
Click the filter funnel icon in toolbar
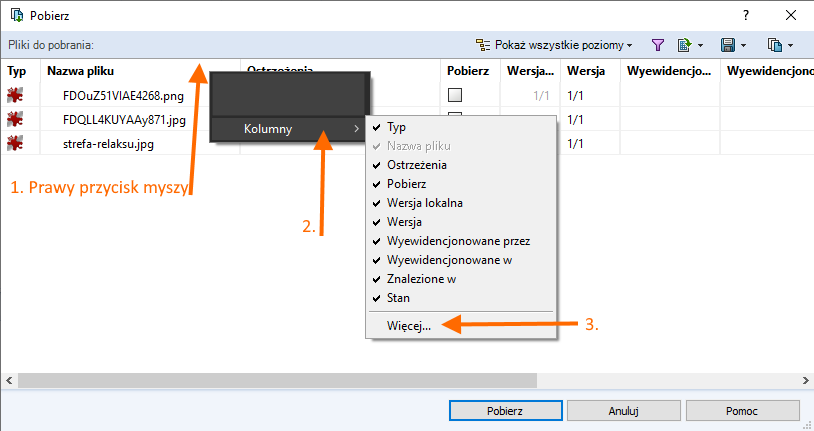click(x=658, y=45)
